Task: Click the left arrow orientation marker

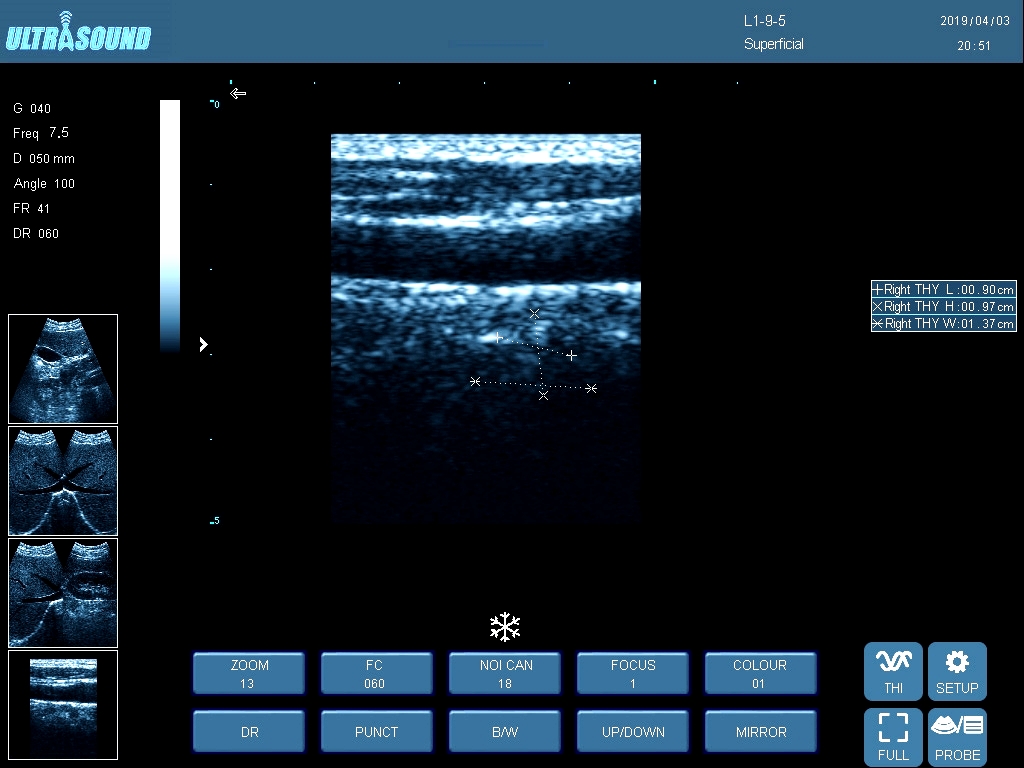Action: (x=238, y=94)
